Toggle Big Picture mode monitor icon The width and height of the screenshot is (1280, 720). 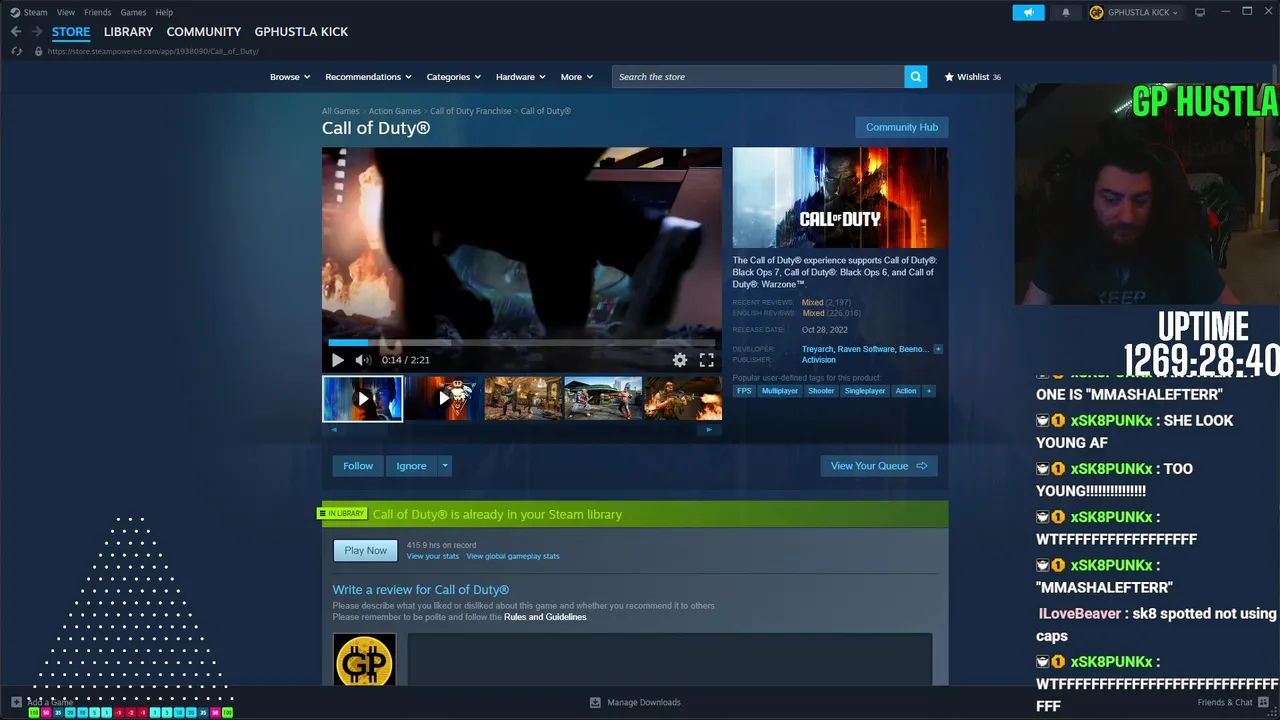(1200, 12)
